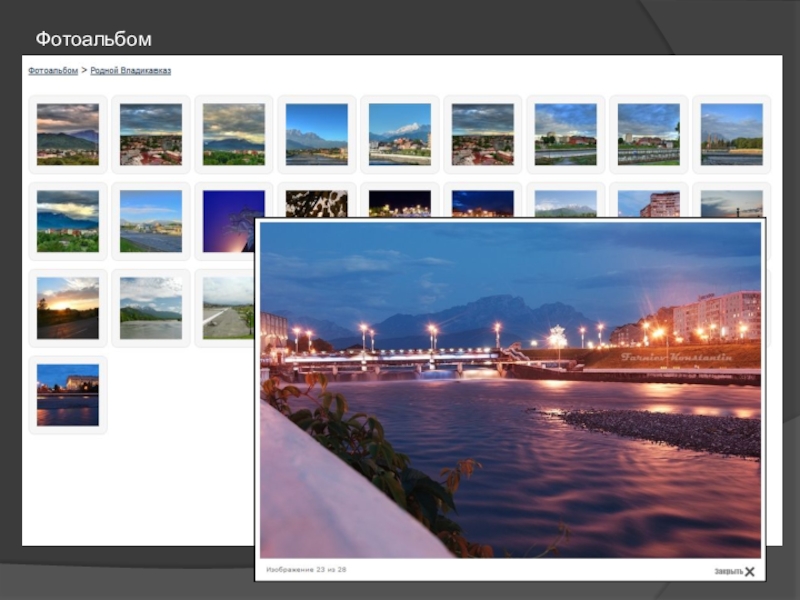This screenshot has height=600, width=800.
Task: Open third-row thumbnail of river and hills
Action: (151, 308)
